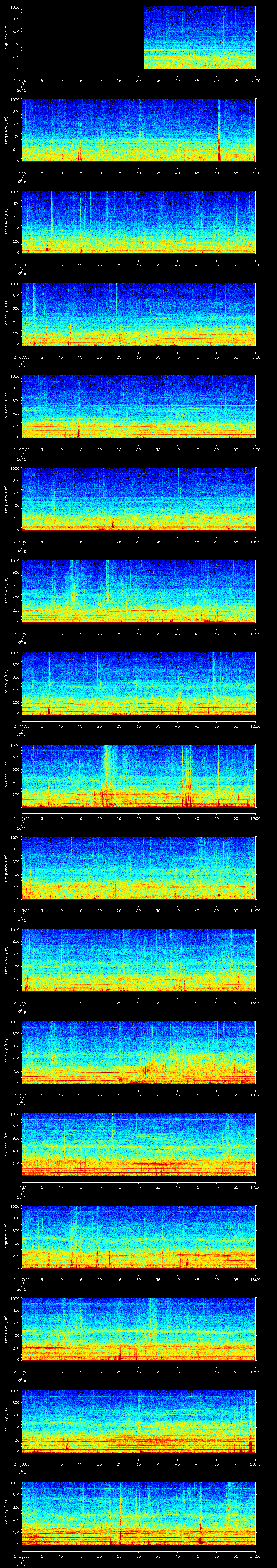Open the spectrogram panel starting at 21:17:00
This screenshot has width=277, height=1568.
[x=139, y=1237]
